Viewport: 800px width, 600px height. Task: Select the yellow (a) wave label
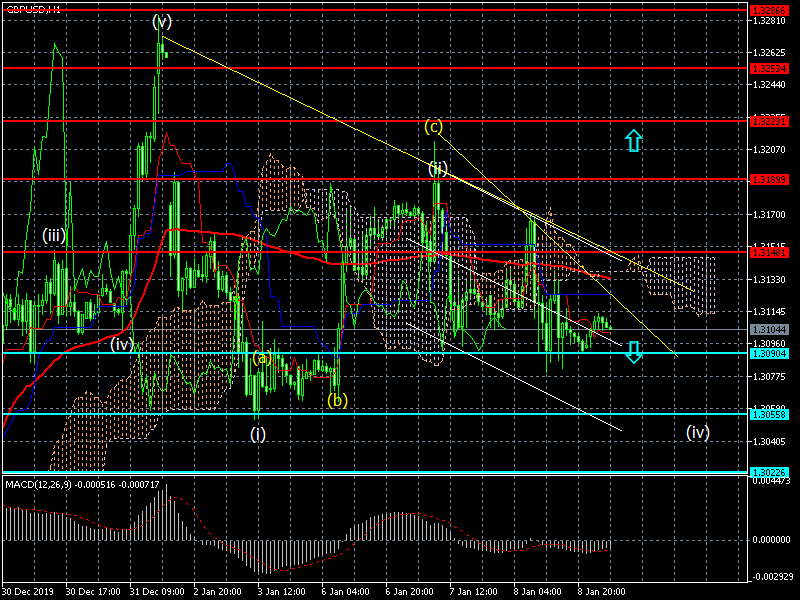point(261,357)
